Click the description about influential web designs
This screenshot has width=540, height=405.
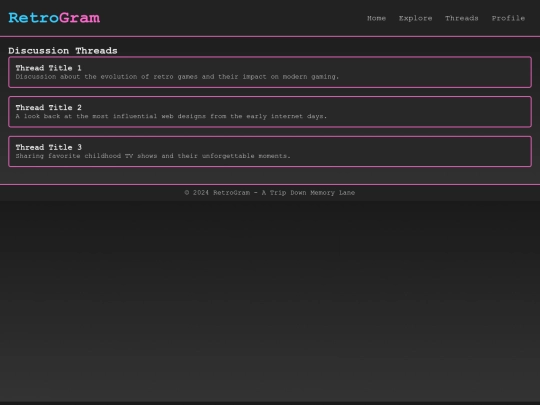coord(171,116)
